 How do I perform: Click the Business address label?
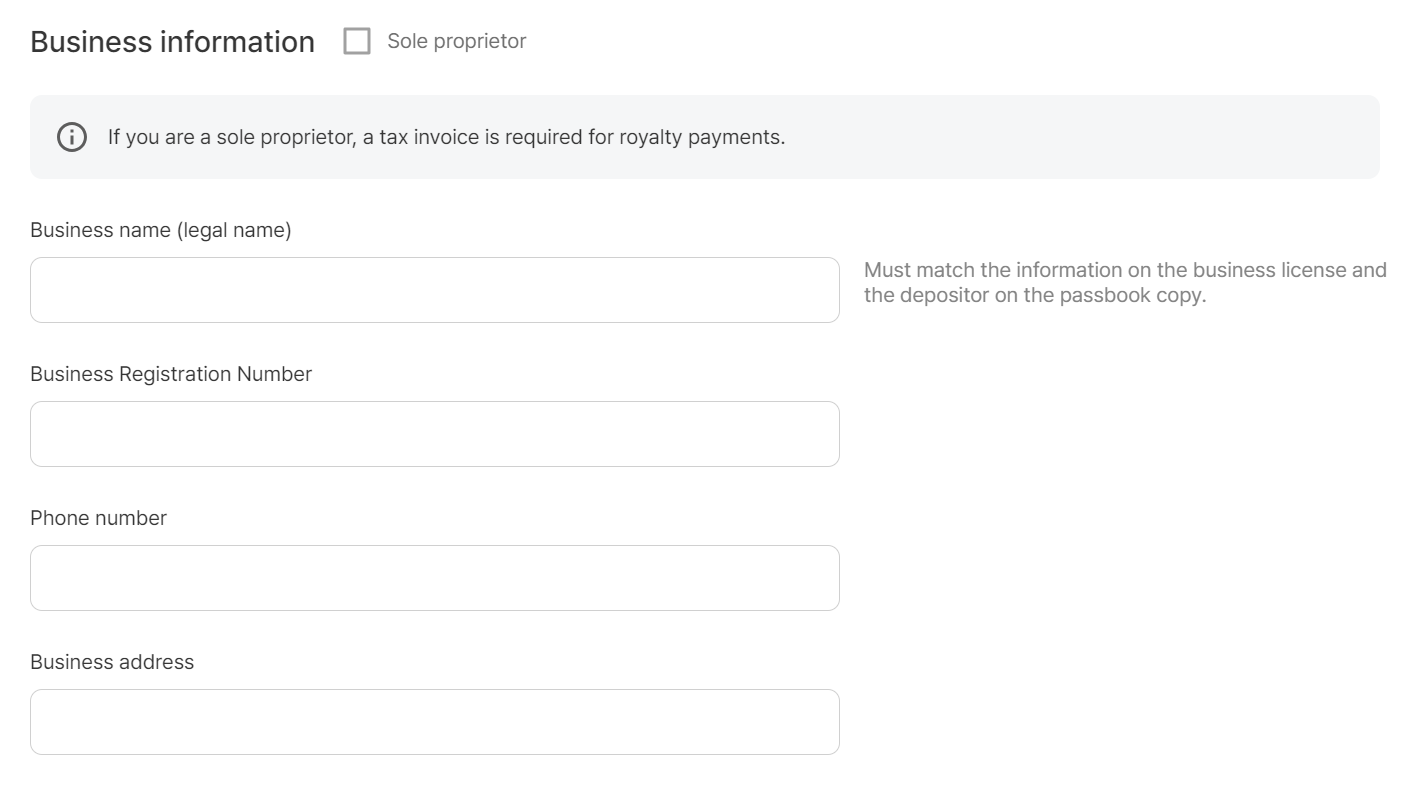tap(112, 661)
